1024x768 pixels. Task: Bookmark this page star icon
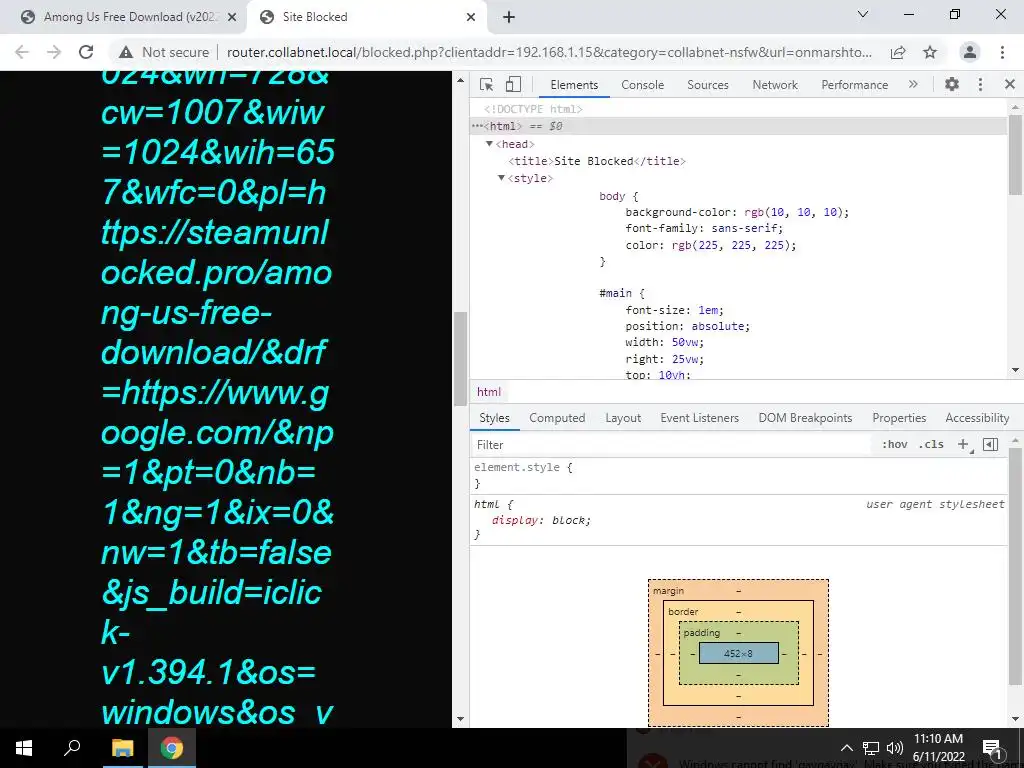click(x=930, y=52)
